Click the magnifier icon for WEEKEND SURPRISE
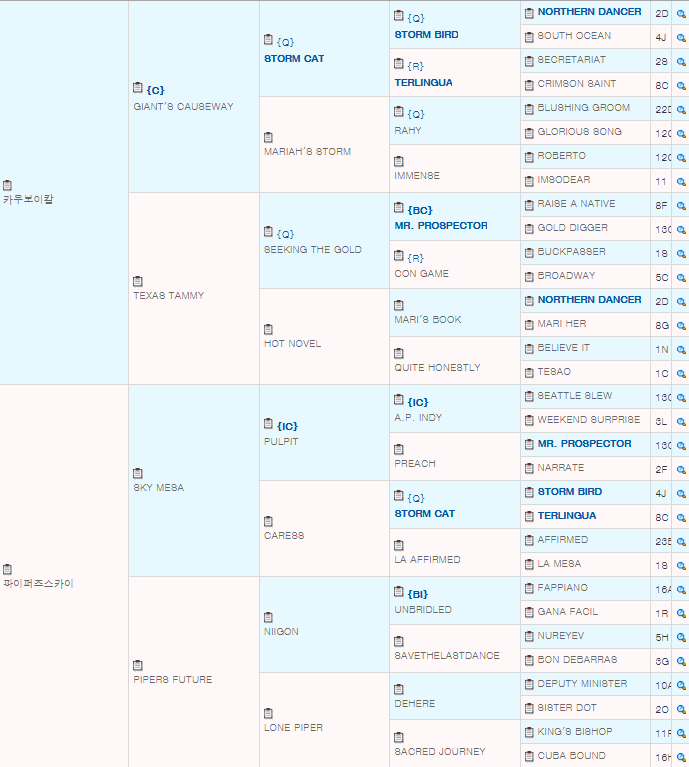The image size is (689, 767). tap(681, 421)
